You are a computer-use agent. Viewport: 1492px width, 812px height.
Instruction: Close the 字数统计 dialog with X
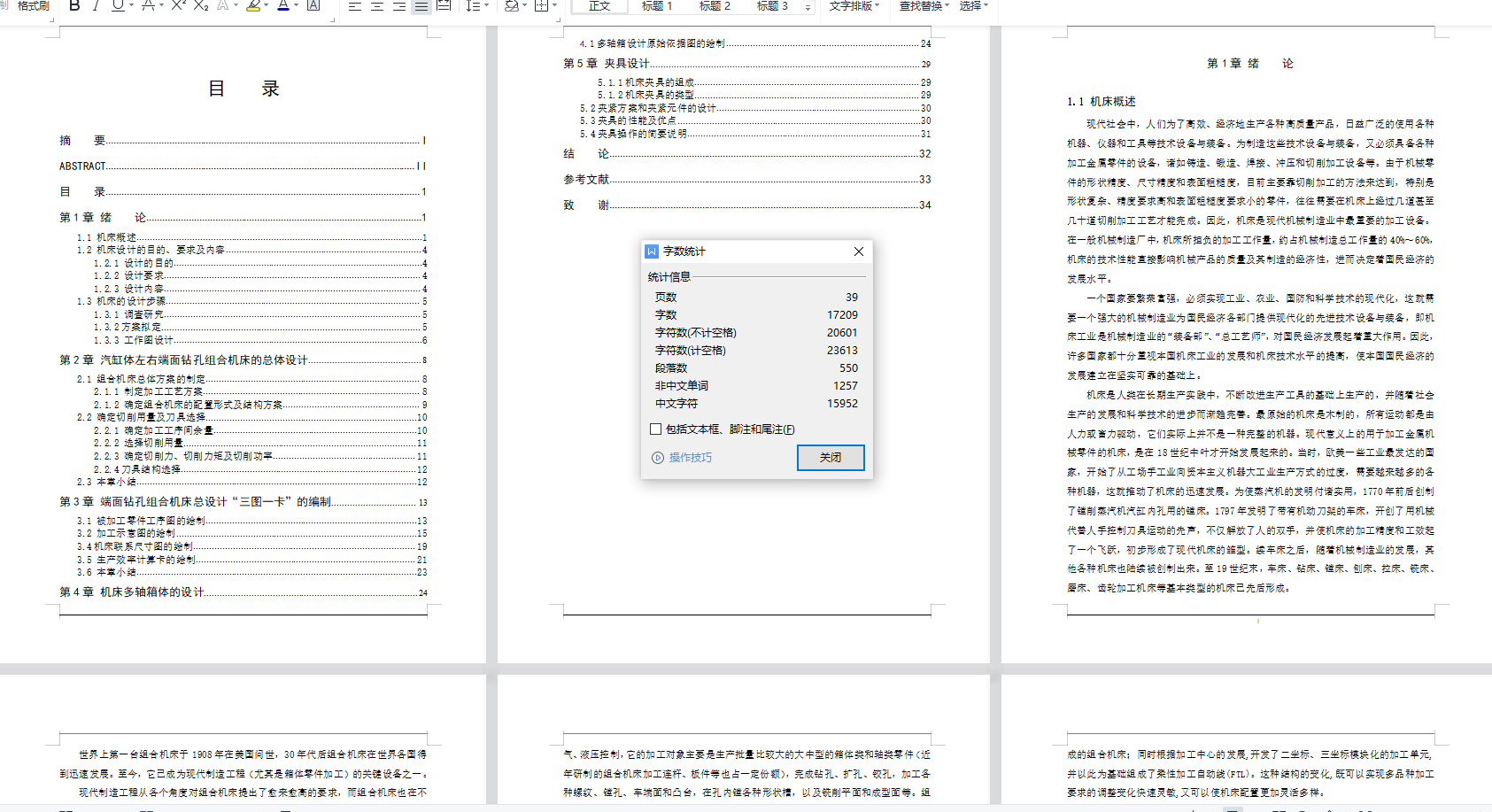pos(858,251)
